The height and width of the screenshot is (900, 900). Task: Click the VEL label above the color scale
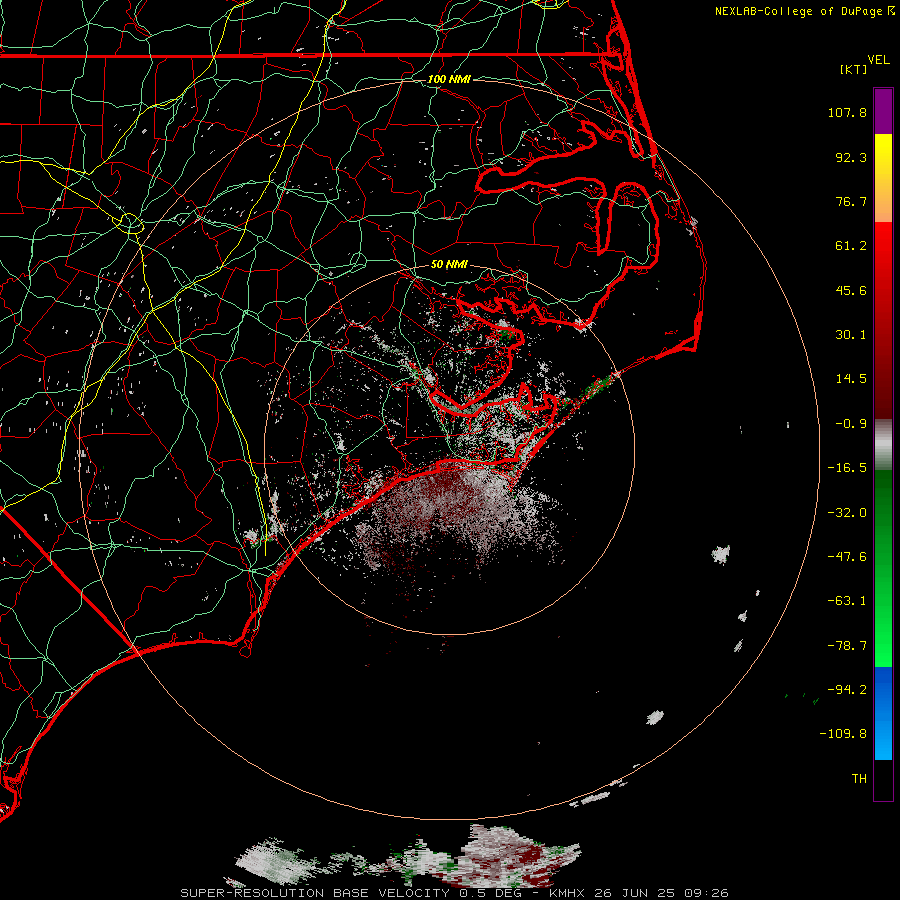point(878,60)
